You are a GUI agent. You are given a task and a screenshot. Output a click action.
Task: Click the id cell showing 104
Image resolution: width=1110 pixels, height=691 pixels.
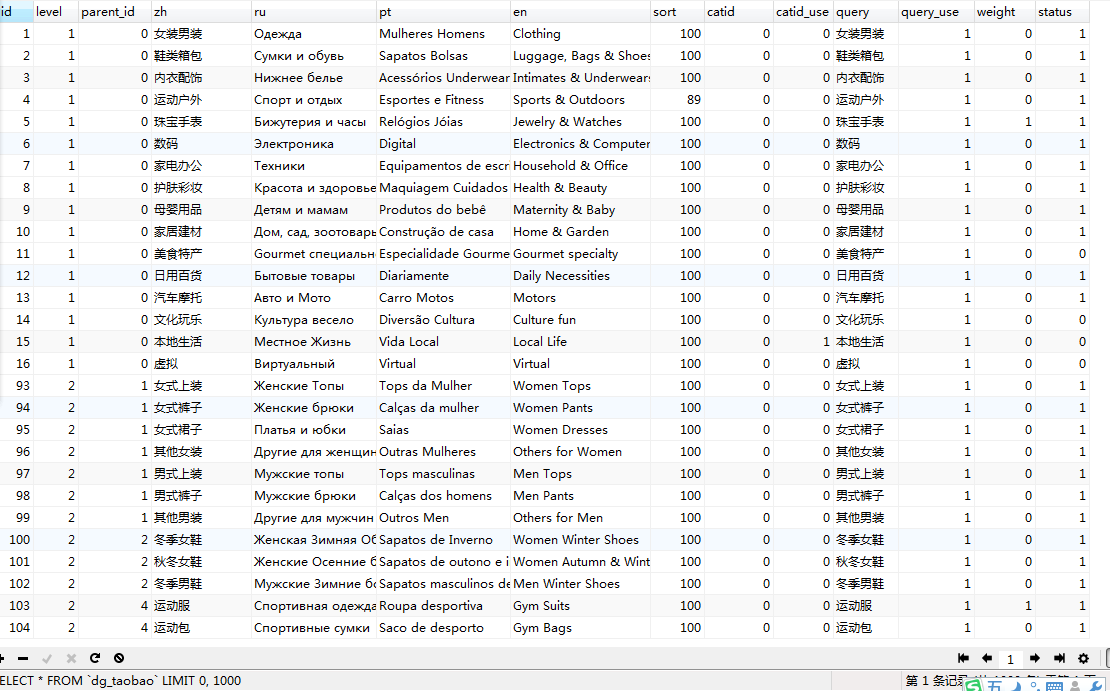tap(16, 627)
